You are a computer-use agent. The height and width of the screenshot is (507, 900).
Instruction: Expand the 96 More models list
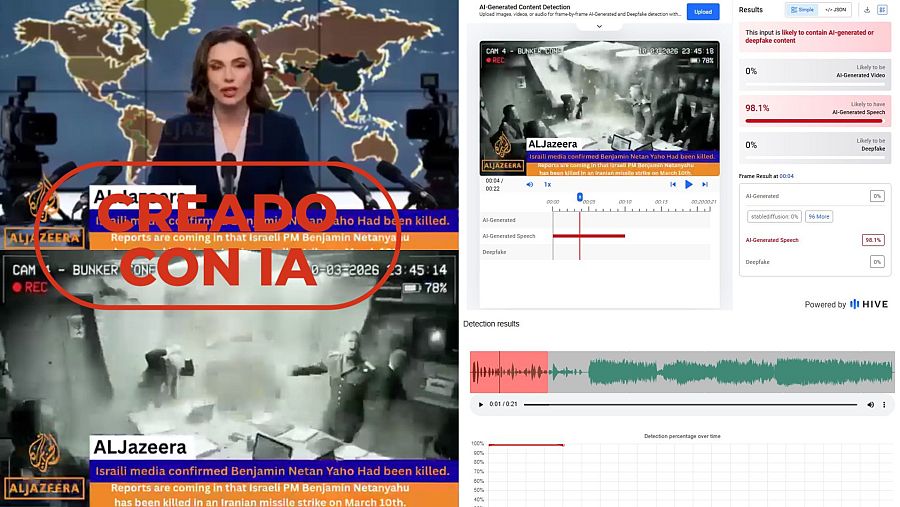pyautogui.click(x=819, y=216)
